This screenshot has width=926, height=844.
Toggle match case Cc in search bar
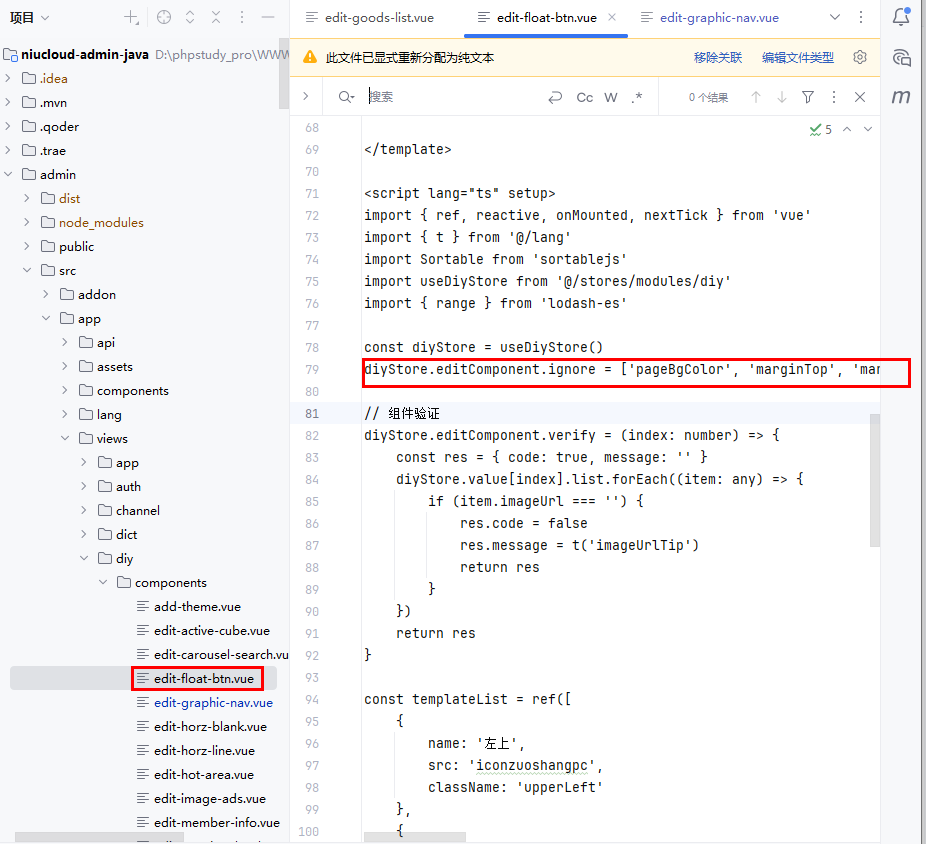(x=585, y=97)
